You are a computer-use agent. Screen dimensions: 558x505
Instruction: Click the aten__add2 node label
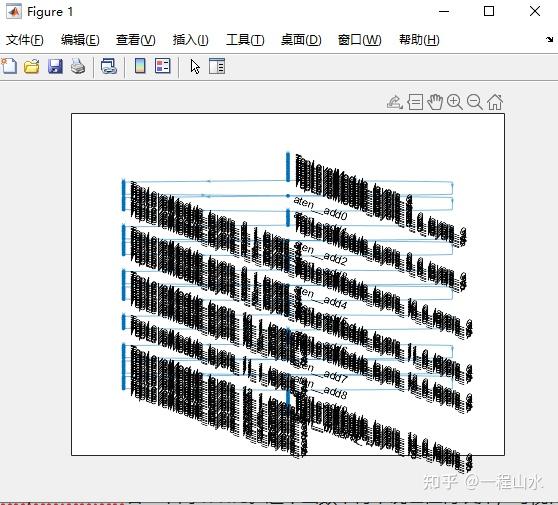tap(320, 254)
